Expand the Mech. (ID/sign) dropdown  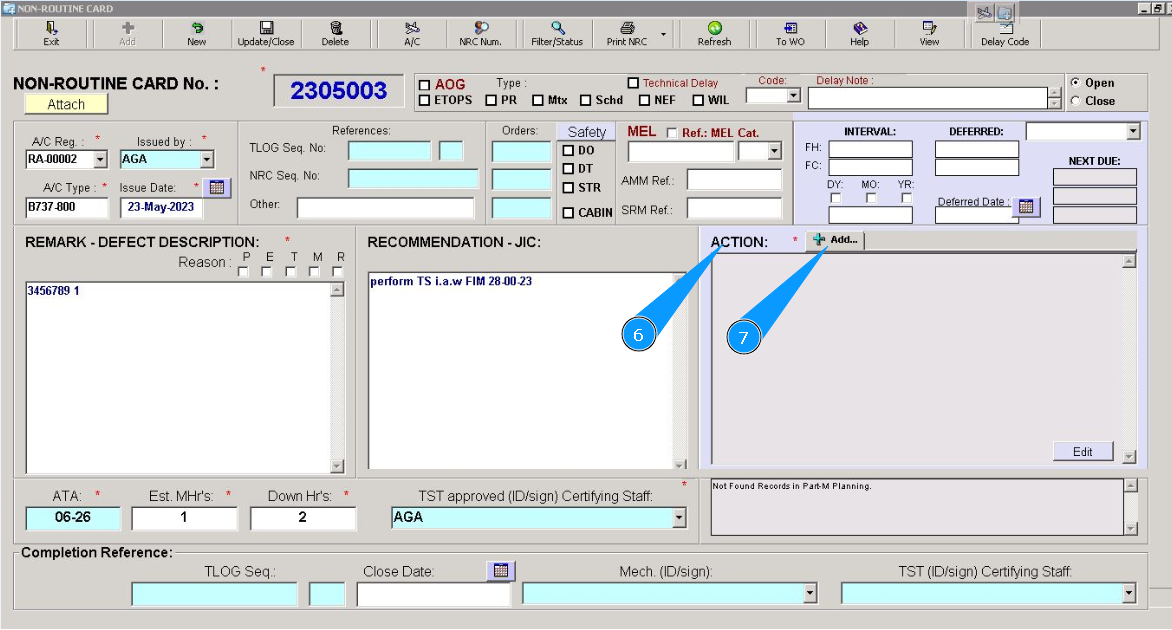[809, 593]
